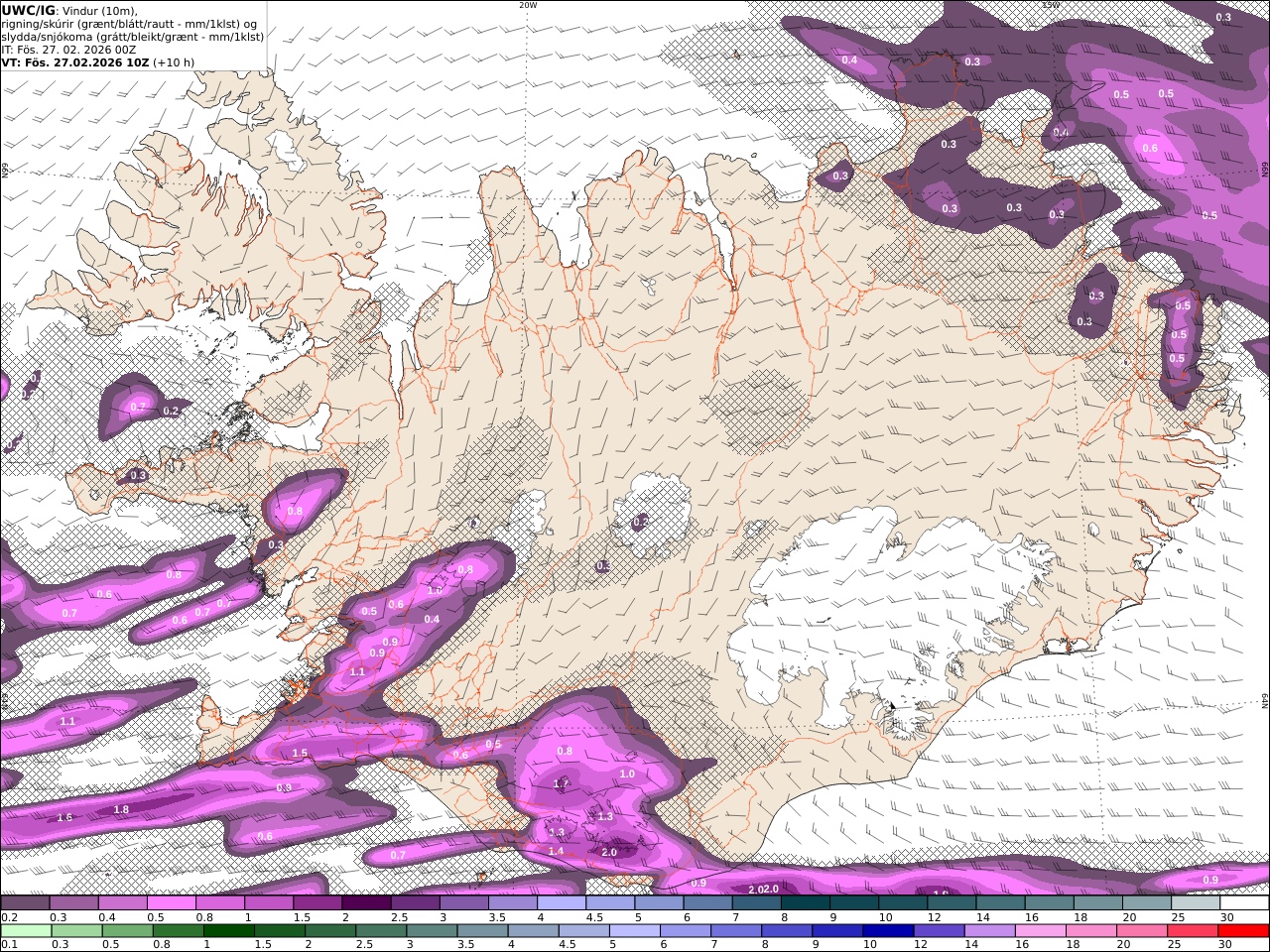Select the lightest green 0.1 legend swatch
This screenshot has width=1270, height=952.
coord(25,931)
